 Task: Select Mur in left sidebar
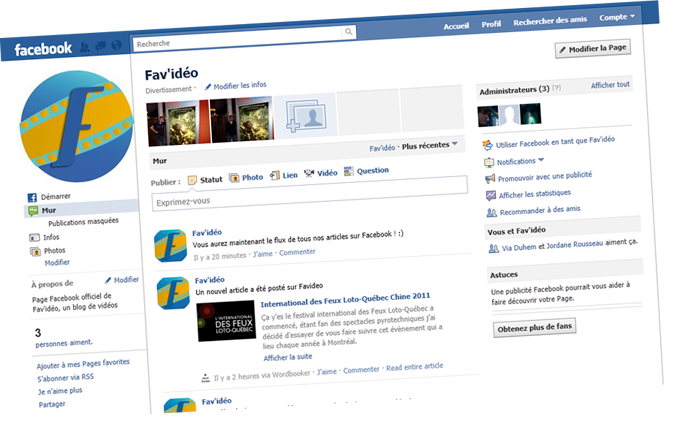click(81, 209)
